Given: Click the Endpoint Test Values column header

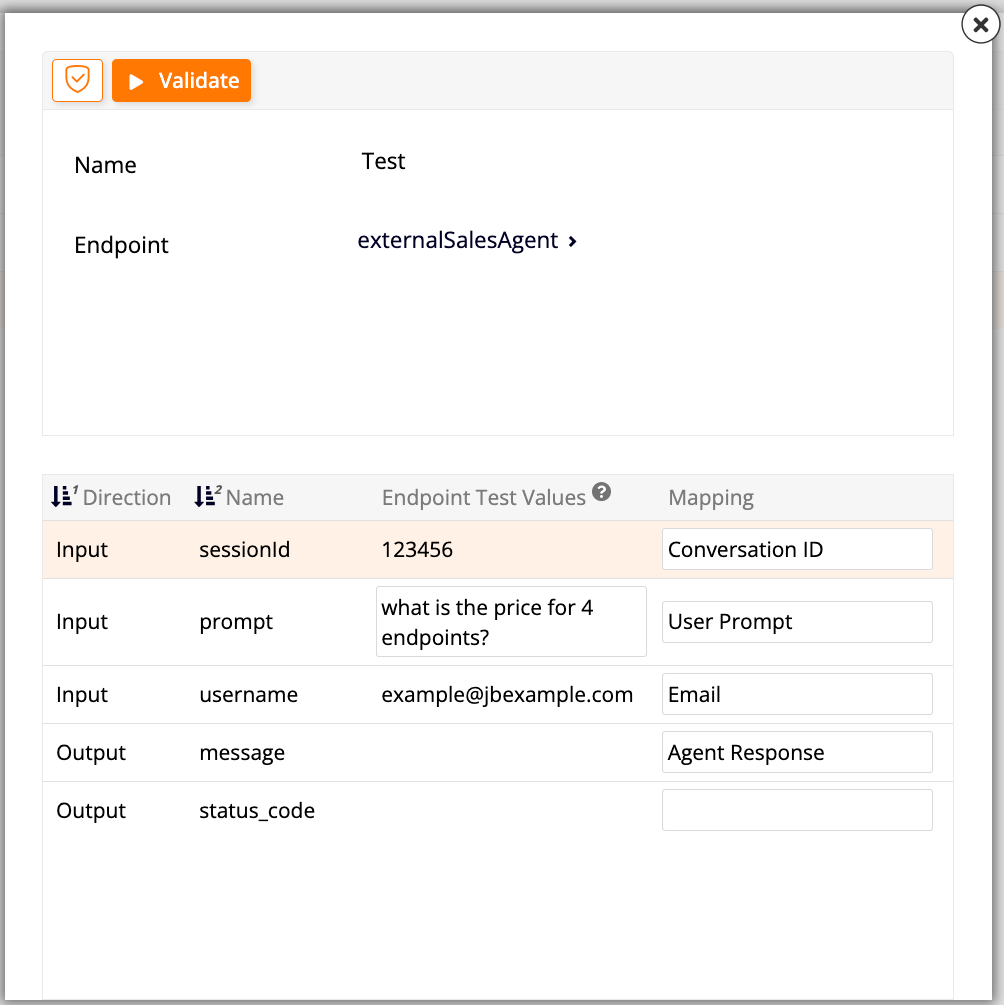Looking at the screenshot, I should 483,497.
